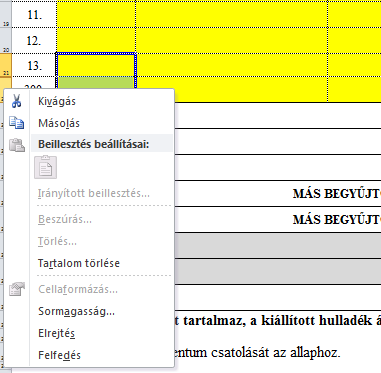Select the cell labeled 11.
381x373 pixels.
tap(34, 15)
